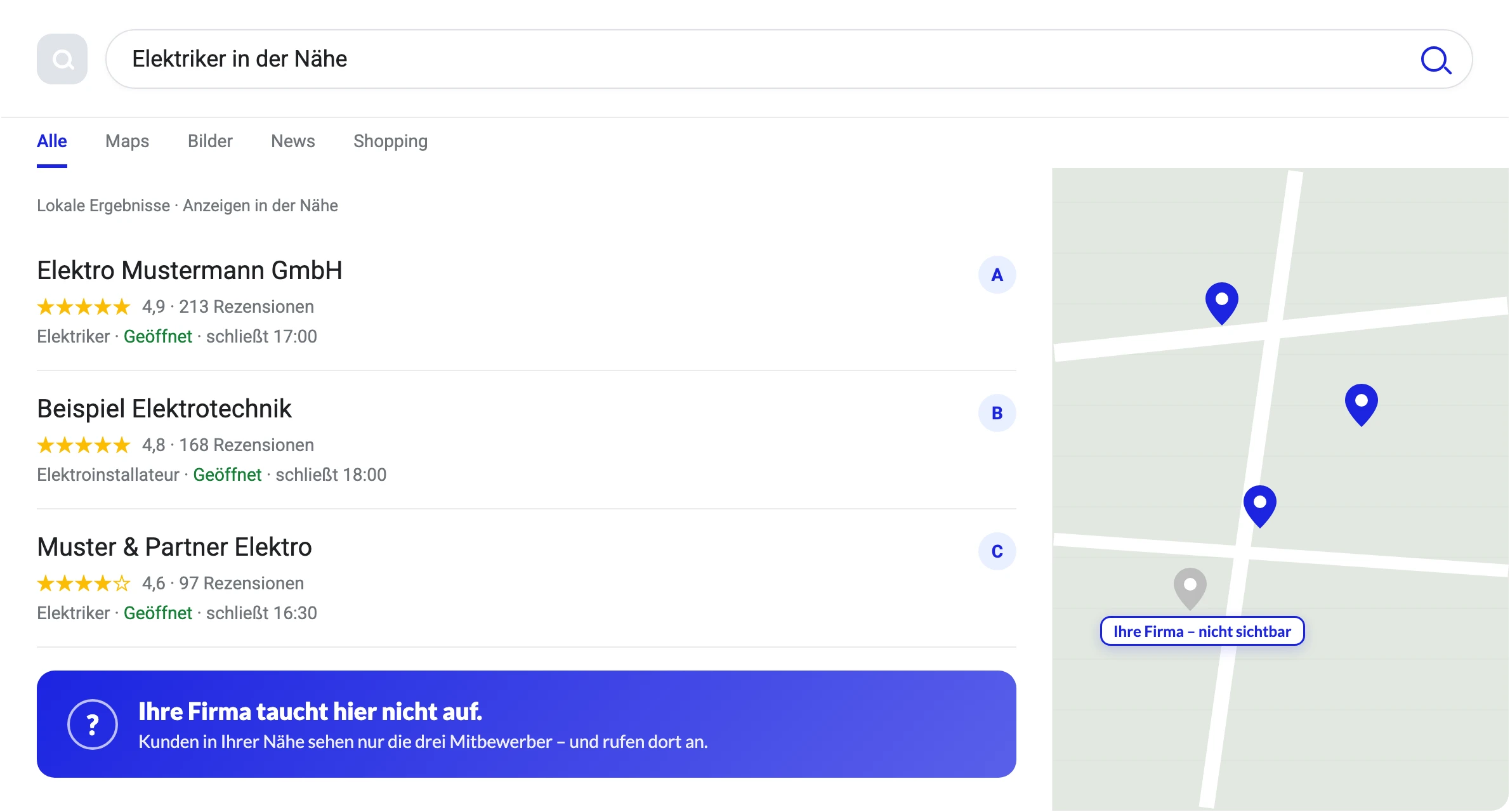1510x812 pixels.
Task: Select the Alle tab
Action: [x=52, y=141]
